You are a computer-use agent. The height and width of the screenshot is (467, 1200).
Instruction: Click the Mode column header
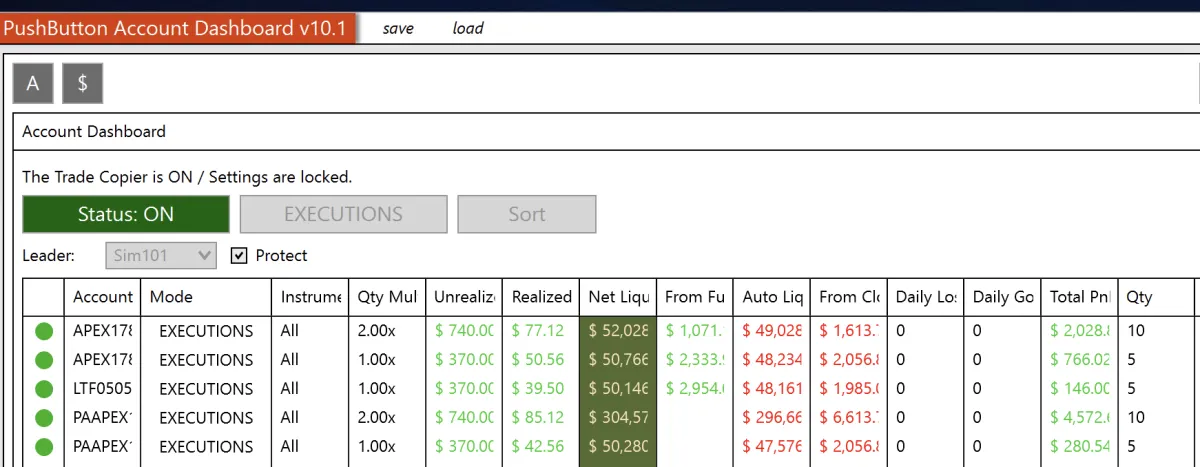point(171,297)
